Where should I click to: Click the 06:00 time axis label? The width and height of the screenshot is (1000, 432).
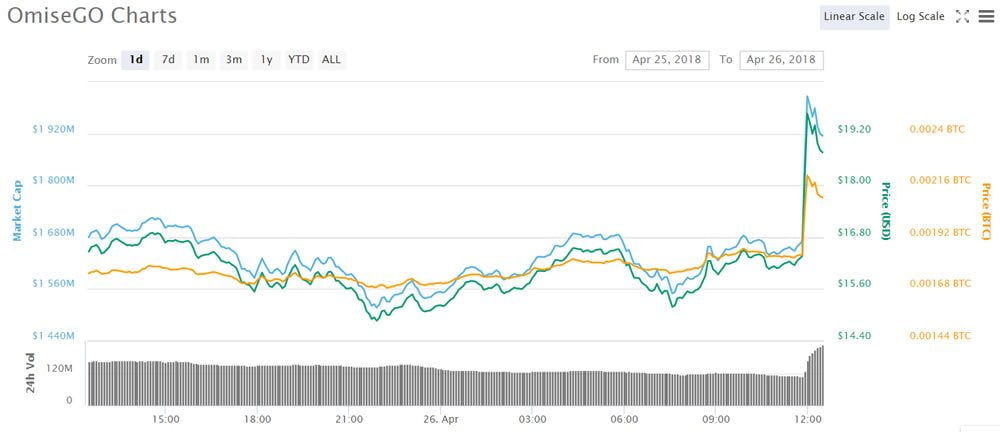point(624,419)
